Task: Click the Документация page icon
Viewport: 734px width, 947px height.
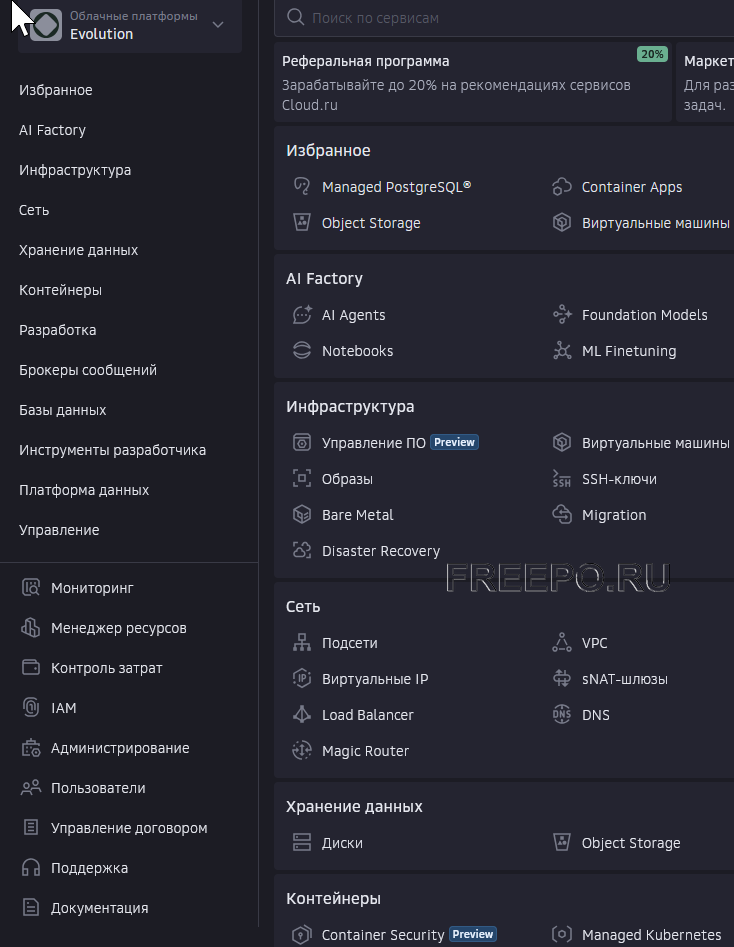Action: 31,908
